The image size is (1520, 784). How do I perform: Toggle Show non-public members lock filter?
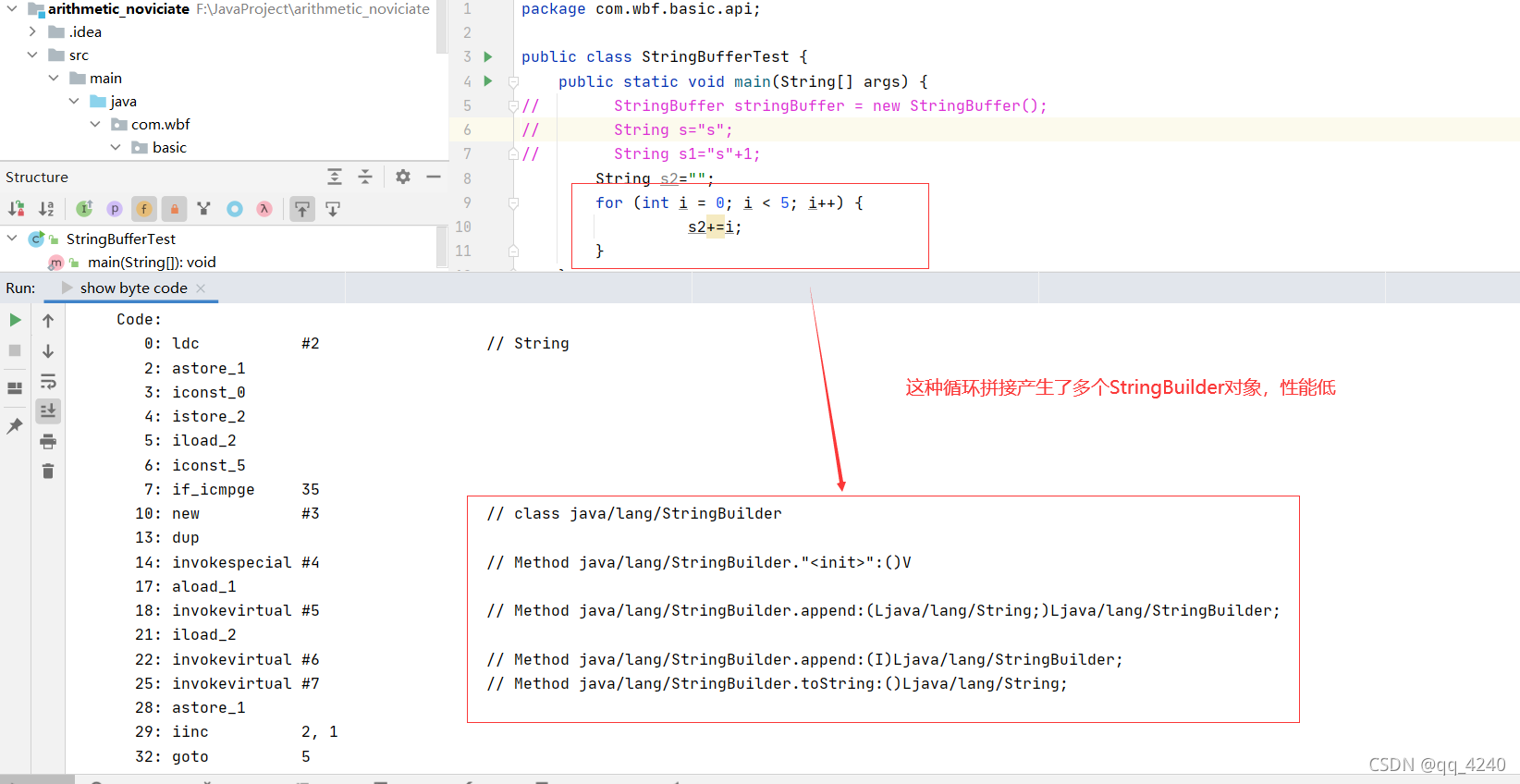pyautogui.click(x=175, y=209)
